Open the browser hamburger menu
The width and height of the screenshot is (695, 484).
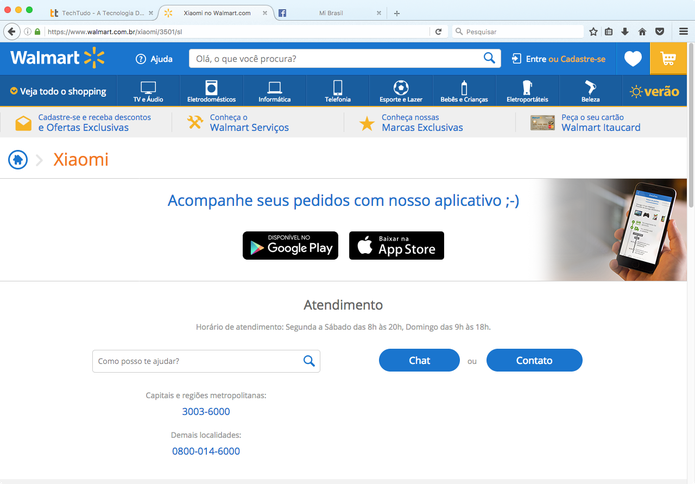pyautogui.click(x=683, y=31)
